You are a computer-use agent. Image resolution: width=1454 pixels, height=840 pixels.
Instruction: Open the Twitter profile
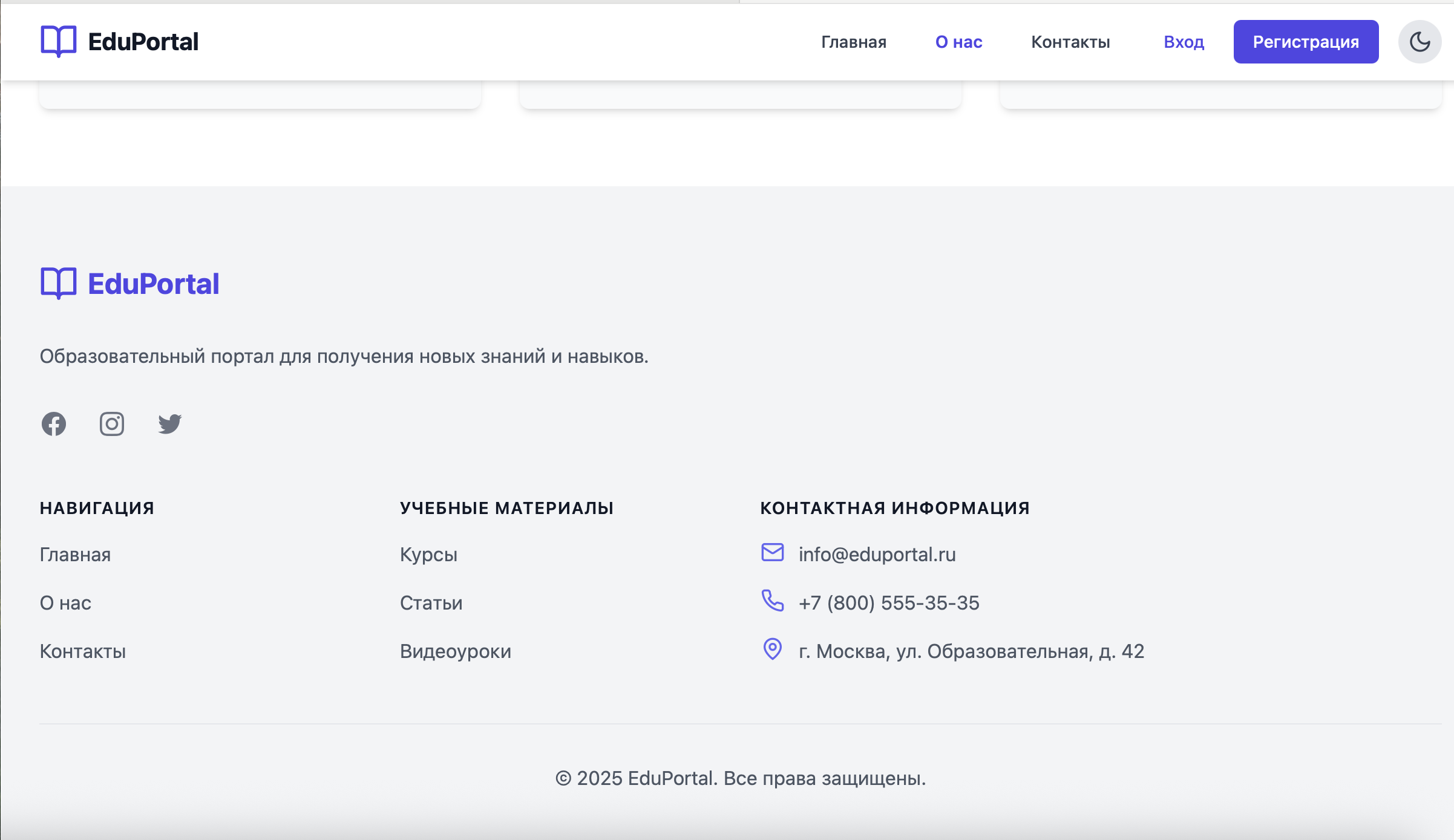pyautogui.click(x=169, y=424)
